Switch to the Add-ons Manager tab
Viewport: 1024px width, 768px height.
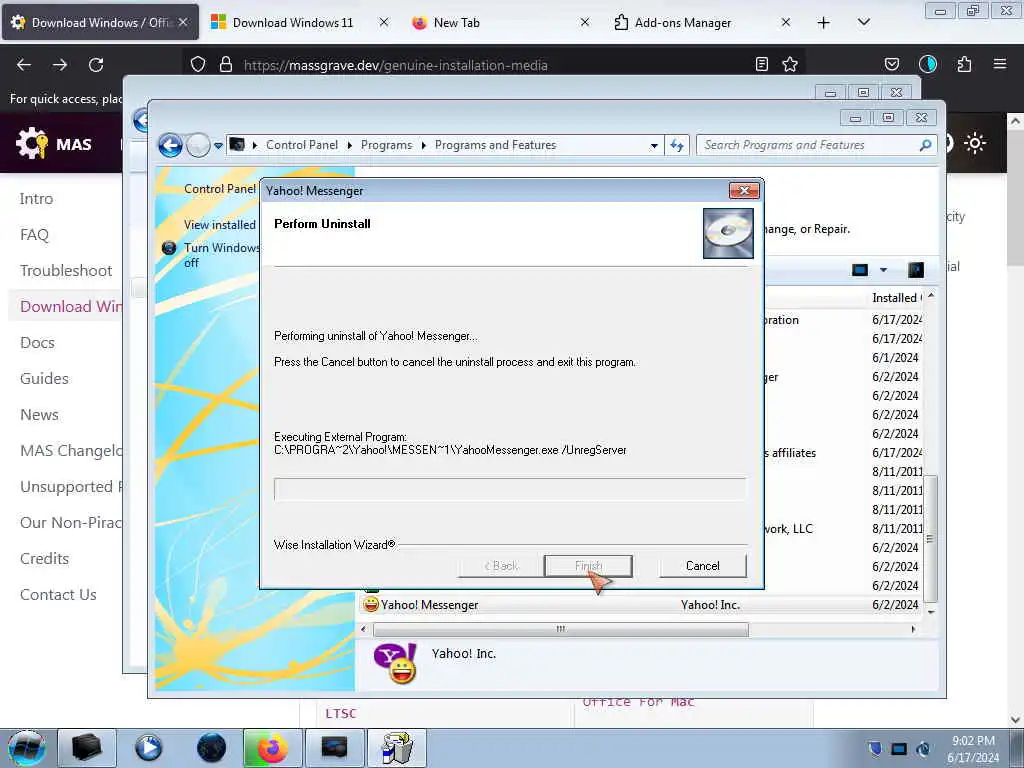point(682,22)
